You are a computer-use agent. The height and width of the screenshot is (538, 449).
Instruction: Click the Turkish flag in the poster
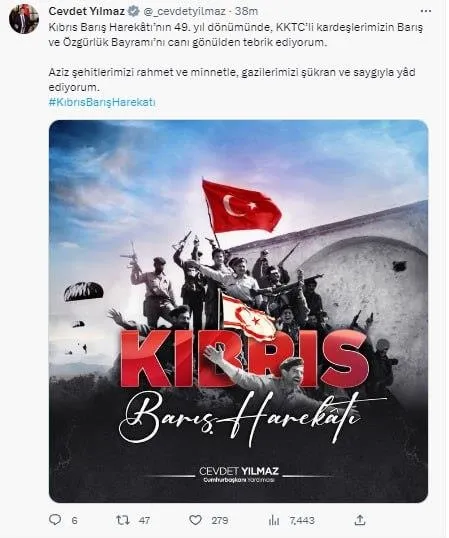[241, 206]
